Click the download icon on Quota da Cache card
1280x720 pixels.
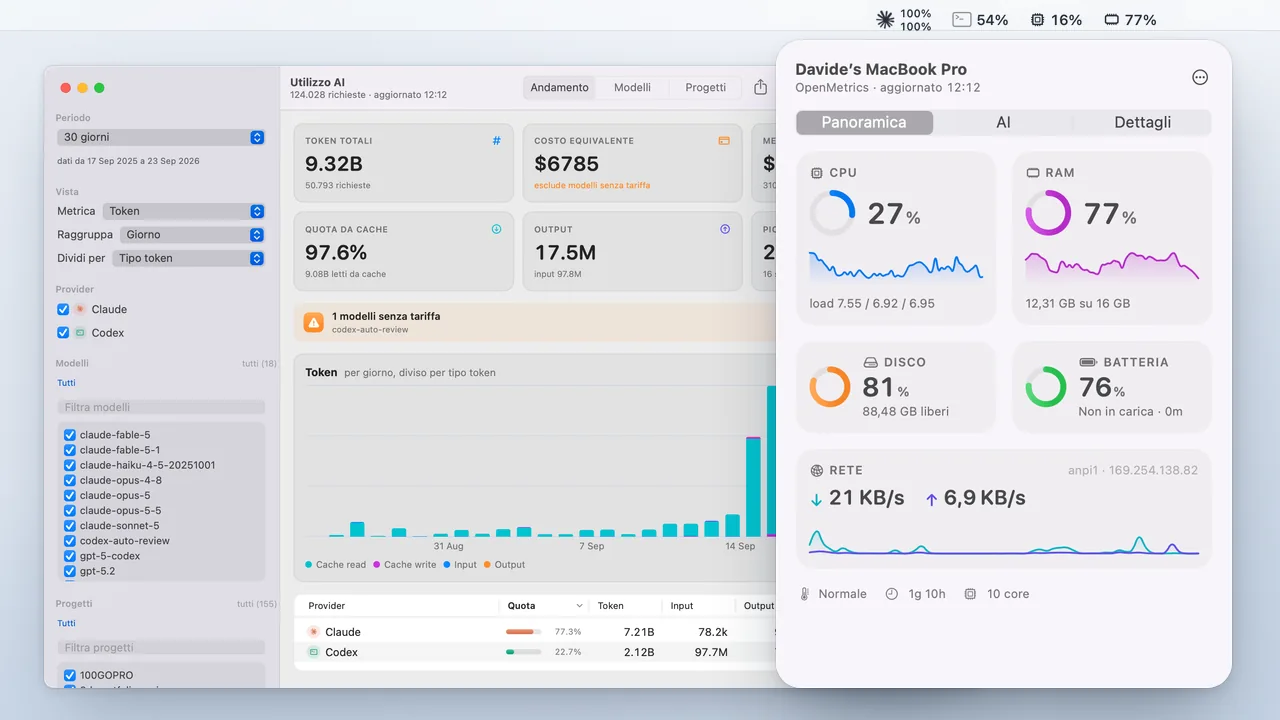click(x=496, y=229)
